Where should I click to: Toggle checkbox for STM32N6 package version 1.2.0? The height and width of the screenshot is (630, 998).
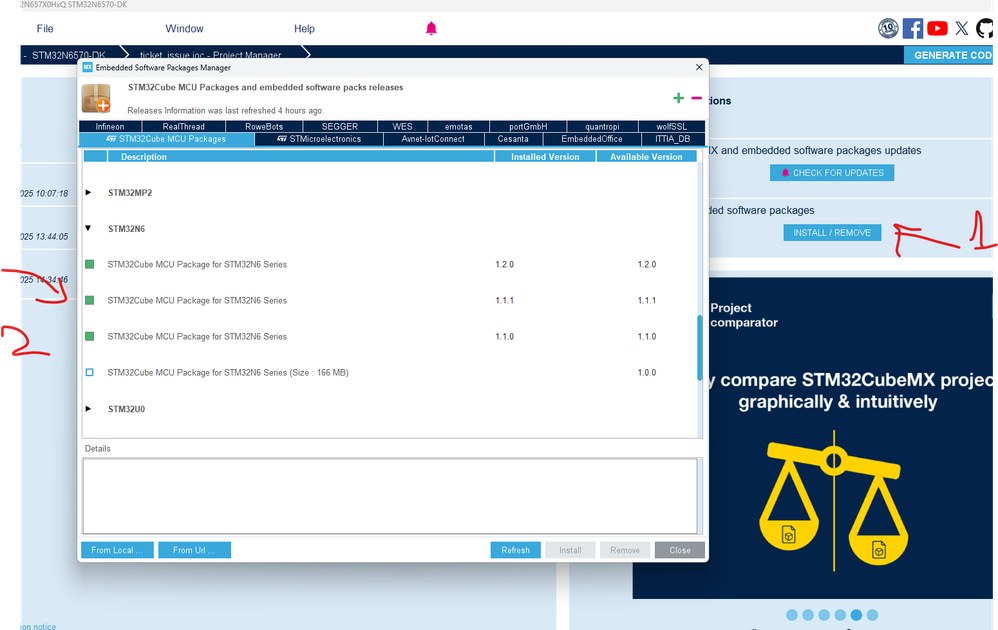click(90, 264)
